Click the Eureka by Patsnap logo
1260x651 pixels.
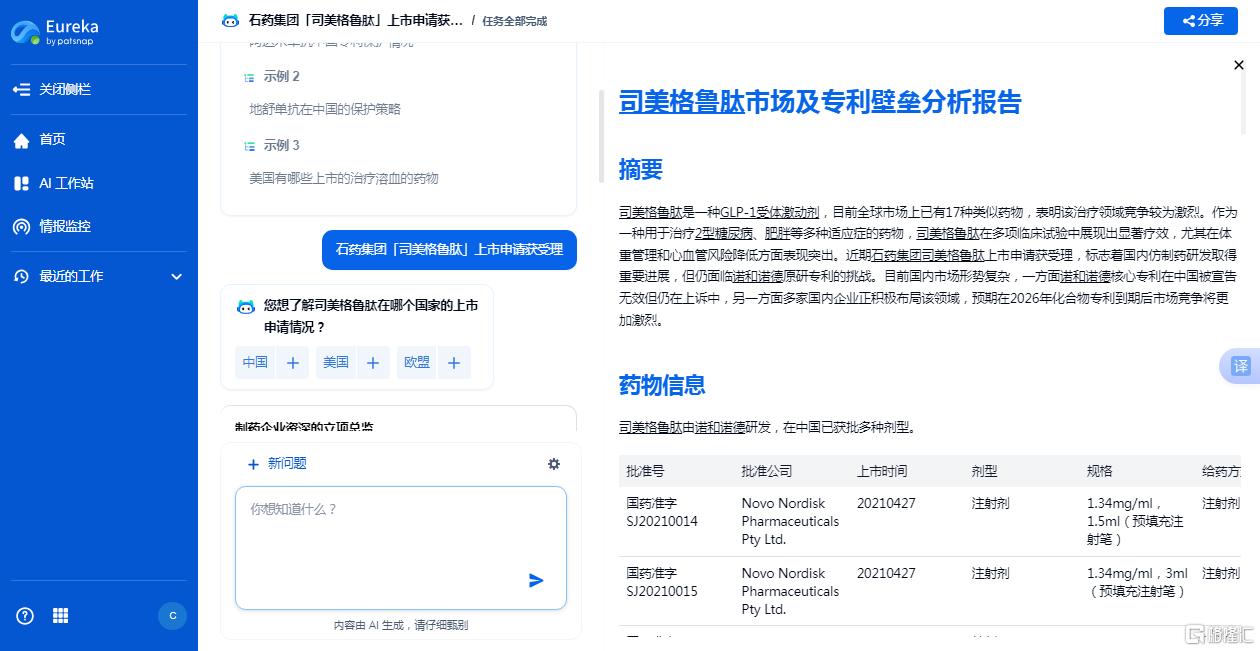[x=55, y=31]
